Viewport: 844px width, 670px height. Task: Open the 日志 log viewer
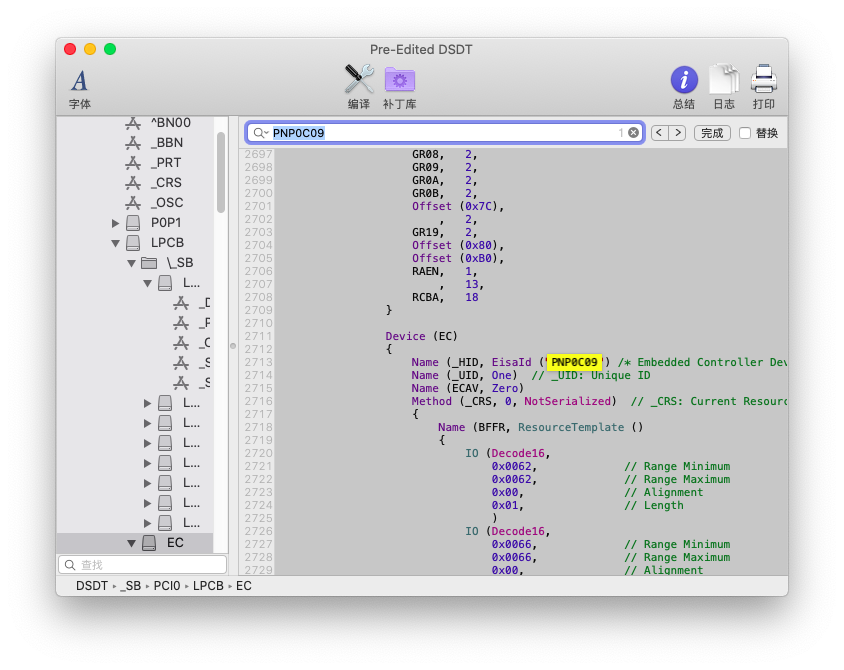click(x=724, y=86)
